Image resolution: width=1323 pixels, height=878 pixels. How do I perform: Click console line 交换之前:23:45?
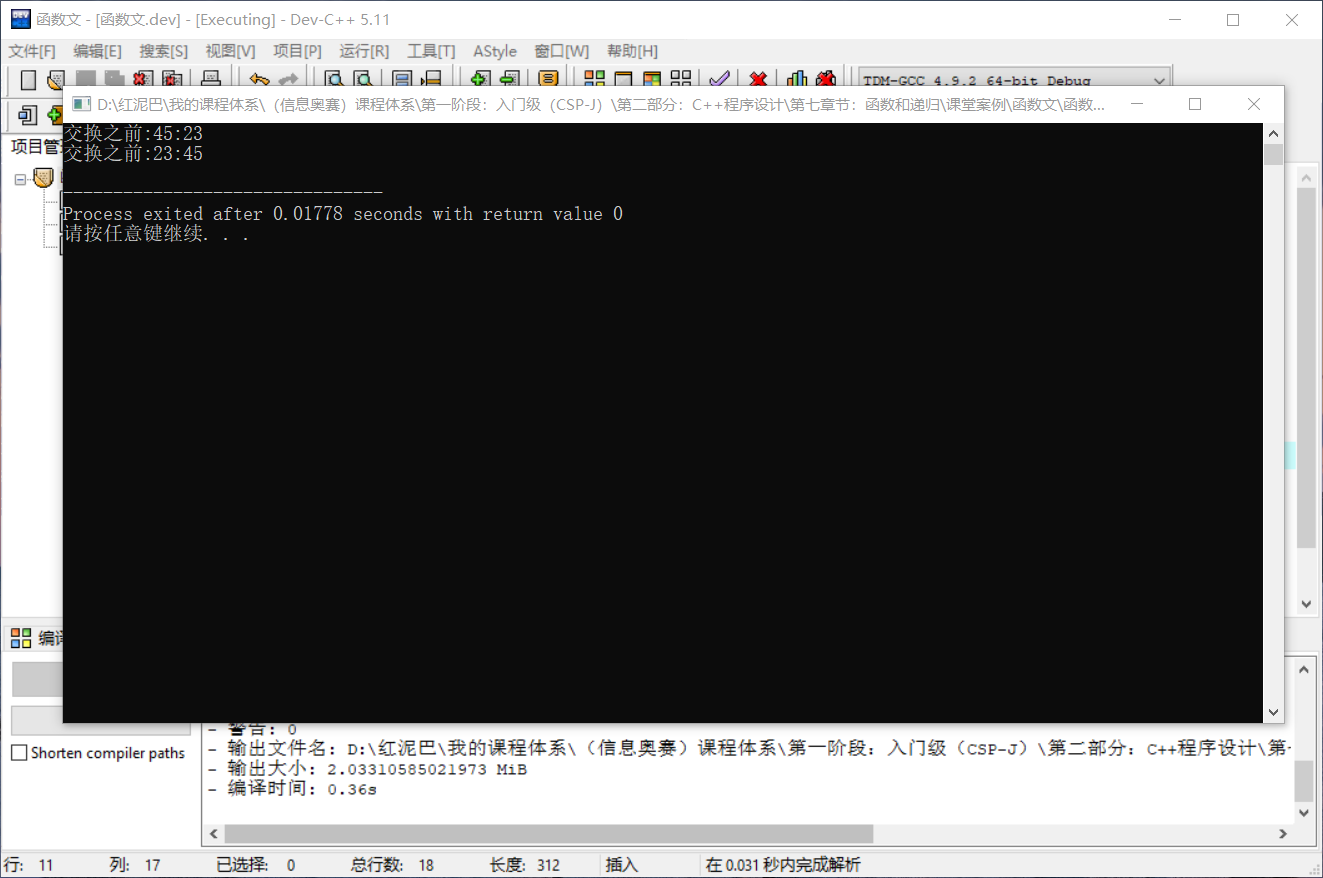[x=133, y=153]
